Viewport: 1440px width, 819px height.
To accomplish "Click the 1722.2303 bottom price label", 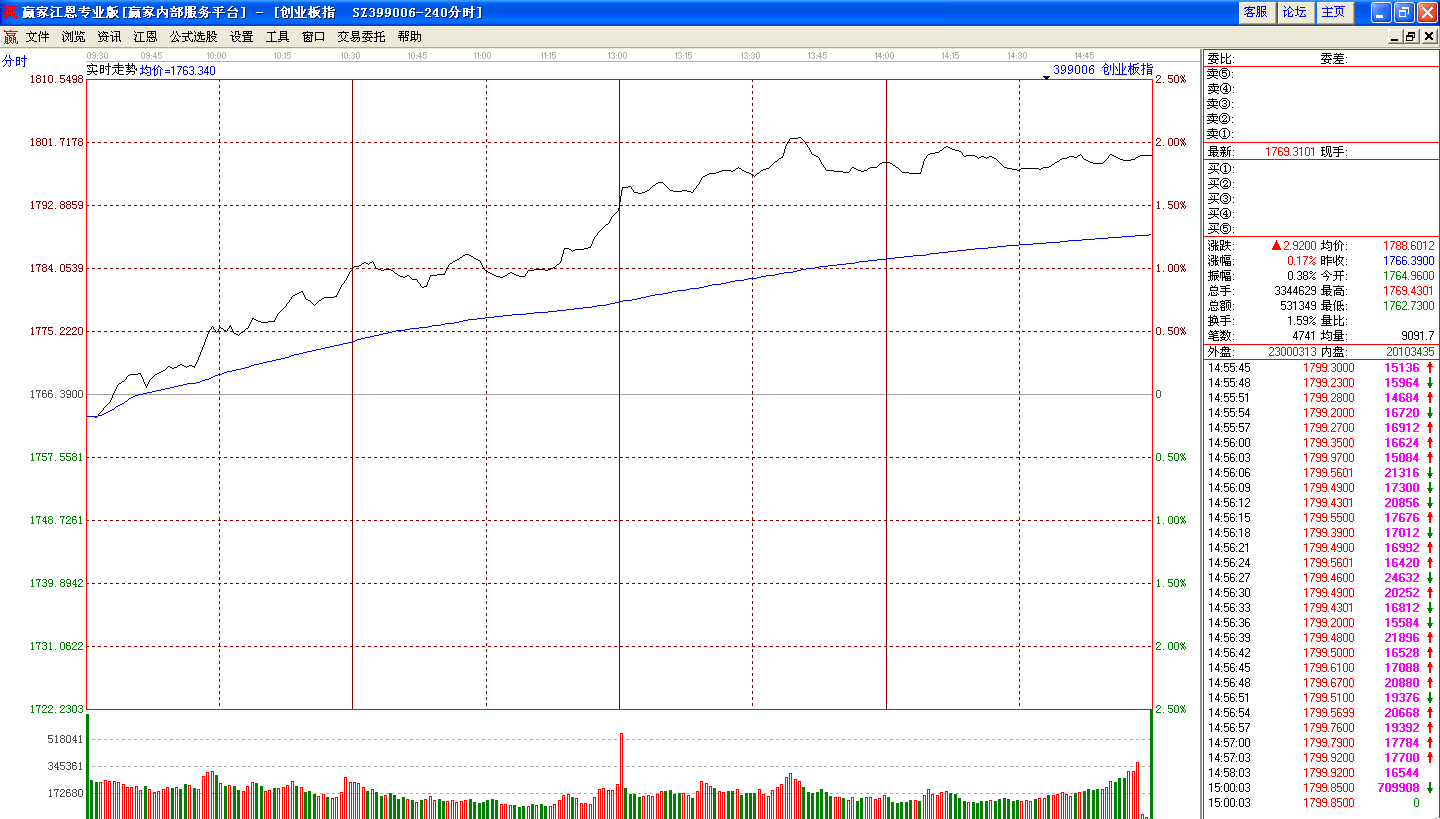I will pos(56,709).
